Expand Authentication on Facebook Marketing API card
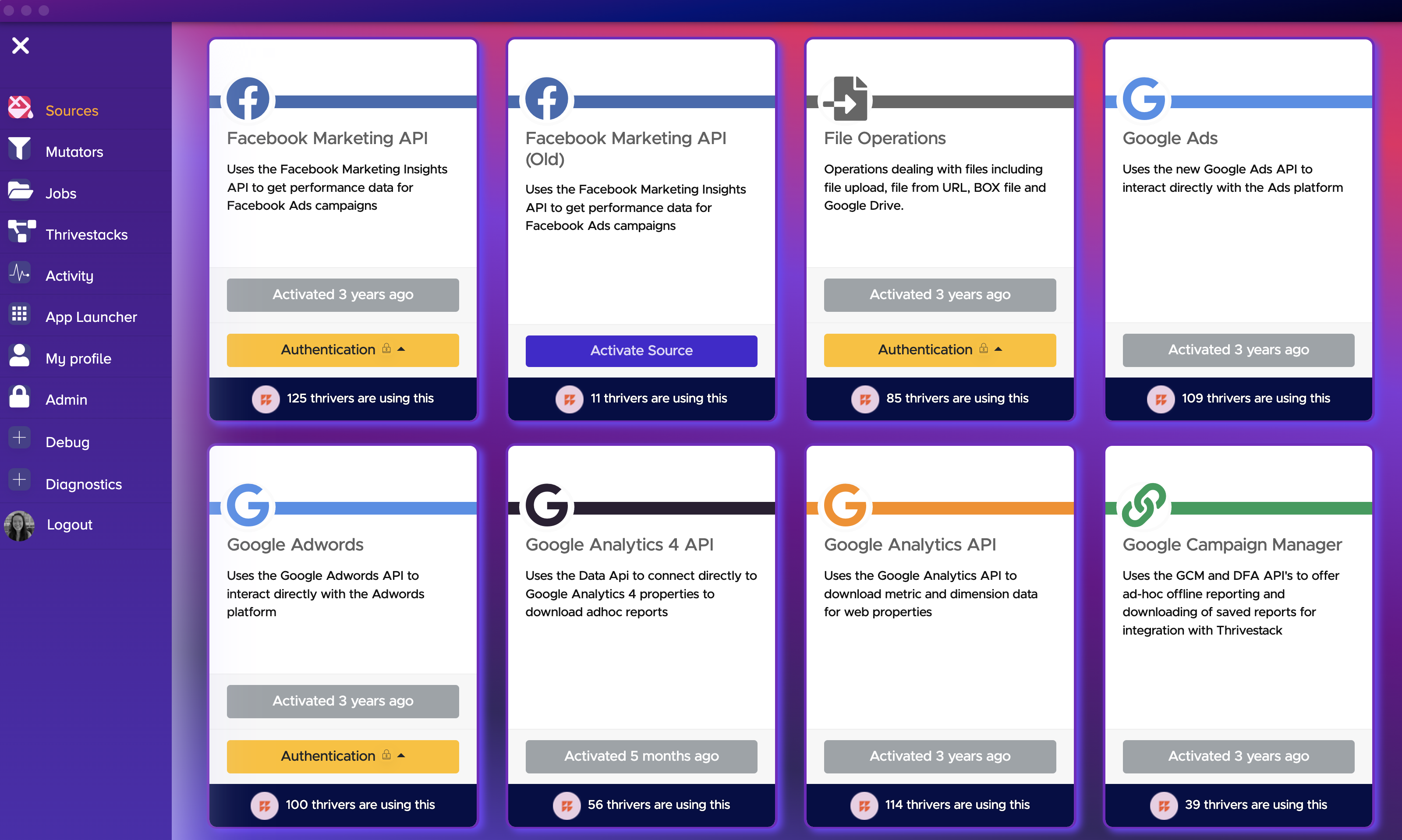This screenshot has width=1402, height=840. tap(343, 350)
